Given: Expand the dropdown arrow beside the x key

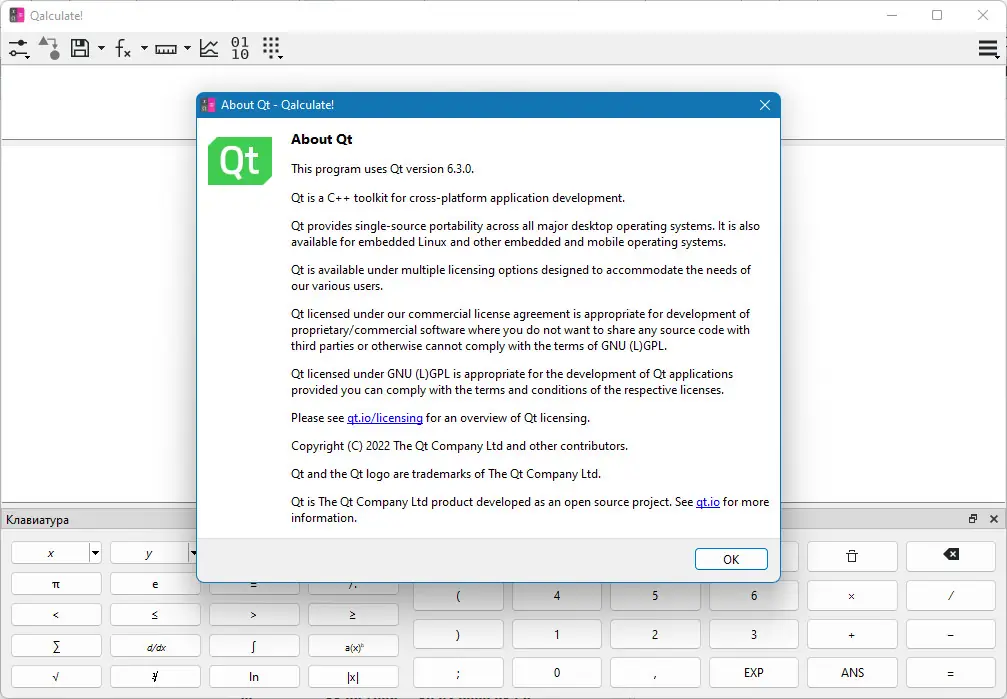Looking at the screenshot, I should 95,553.
